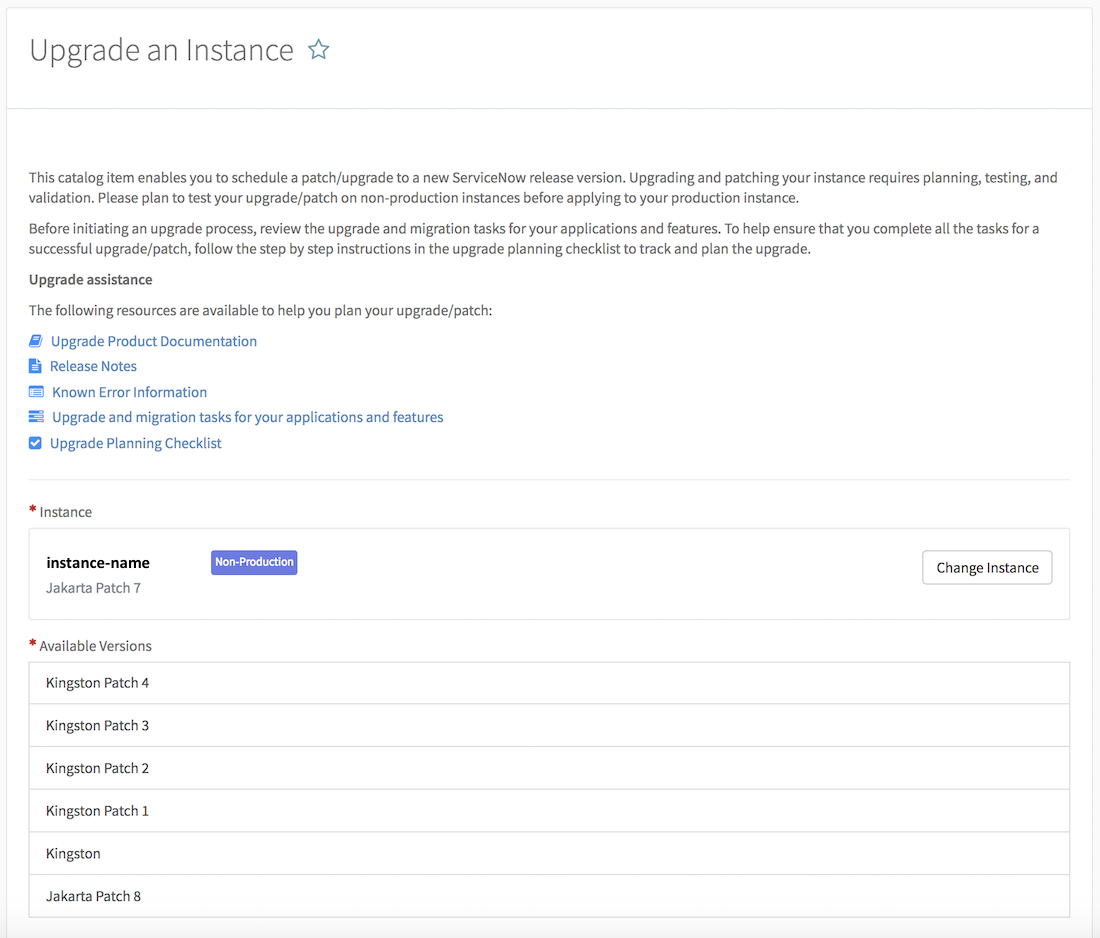Image resolution: width=1100 pixels, height=938 pixels.
Task: Click the document icon beside Release Notes
Action: pos(35,366)
